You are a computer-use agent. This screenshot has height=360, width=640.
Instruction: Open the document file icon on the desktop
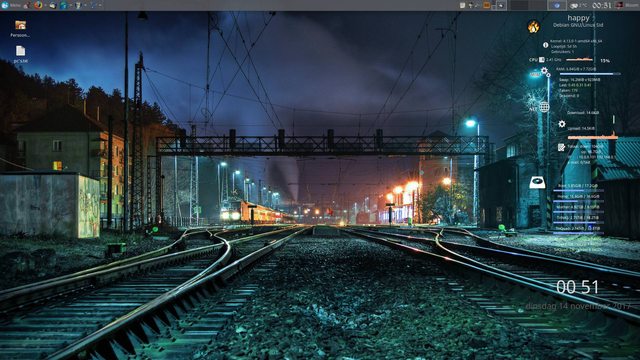click(x=20, y=54)
